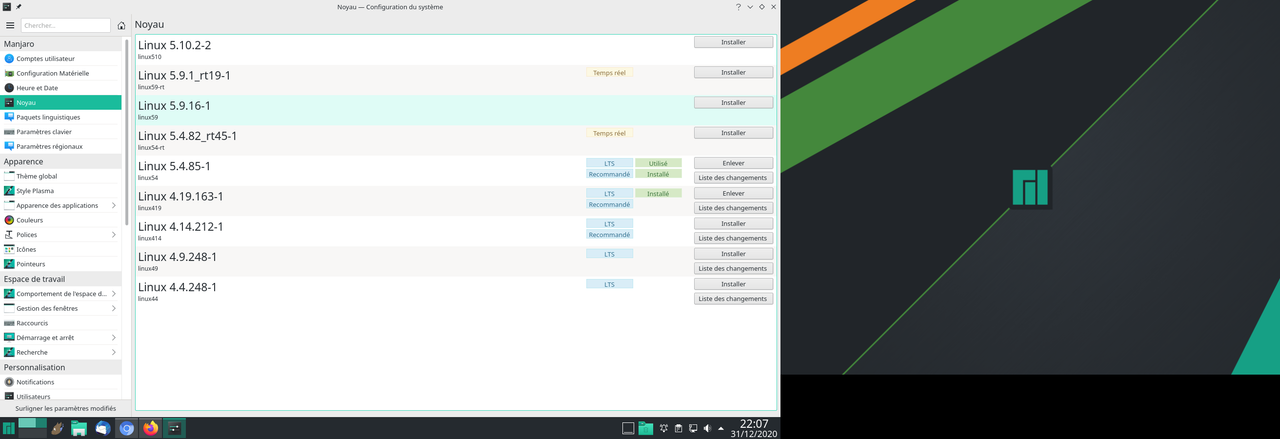Install Linux 4.14.212-1 kernel
The width and height of the screenshot is (1280, 439).
click(x=733, y=223)
